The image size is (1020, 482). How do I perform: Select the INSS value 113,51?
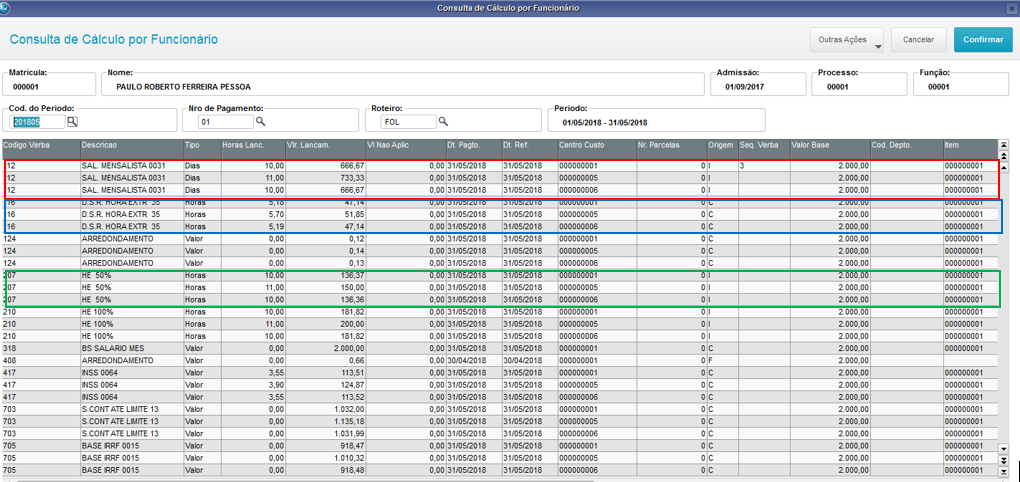pos(325,373)
